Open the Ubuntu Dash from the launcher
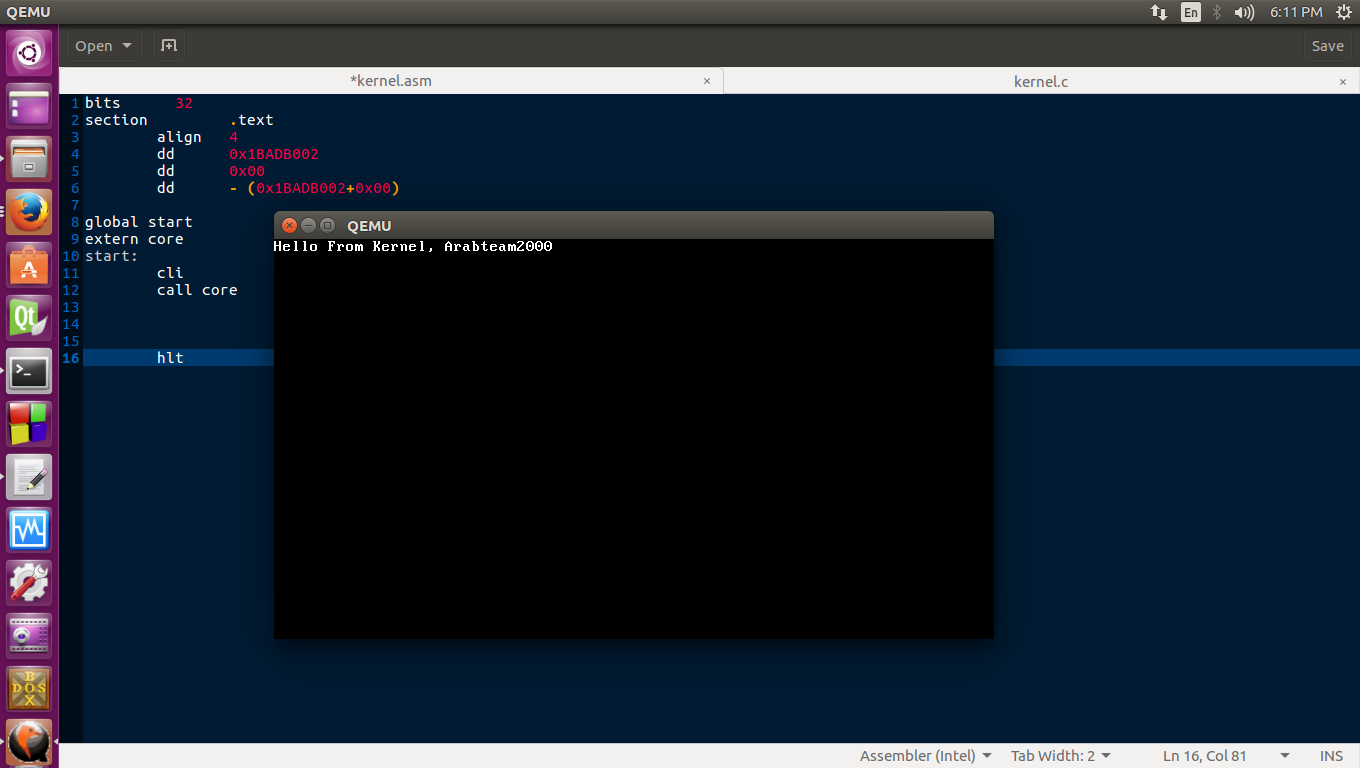1360x768 pixels. [29, 53]
